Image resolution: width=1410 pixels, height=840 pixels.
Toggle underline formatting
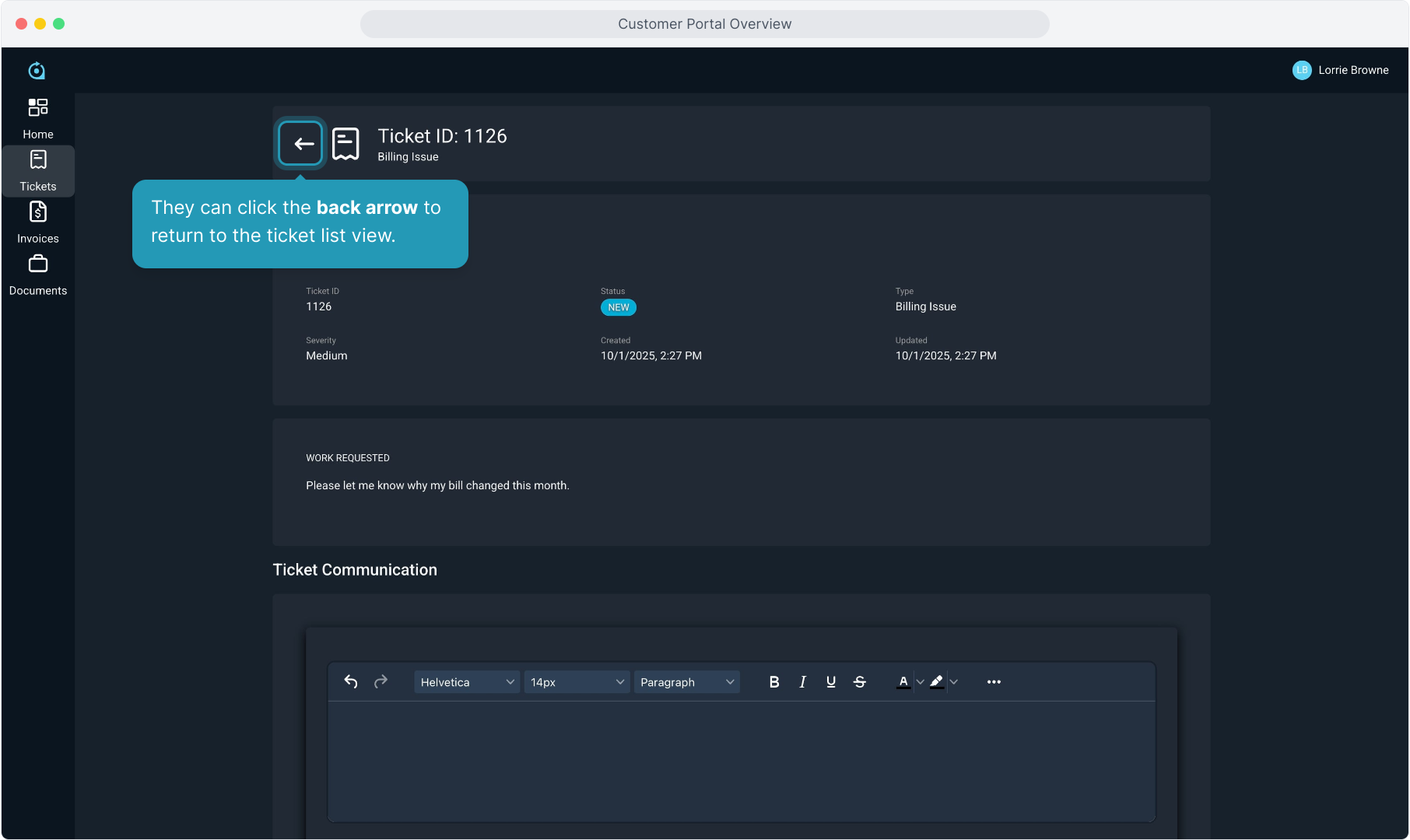tap(831, 681)
